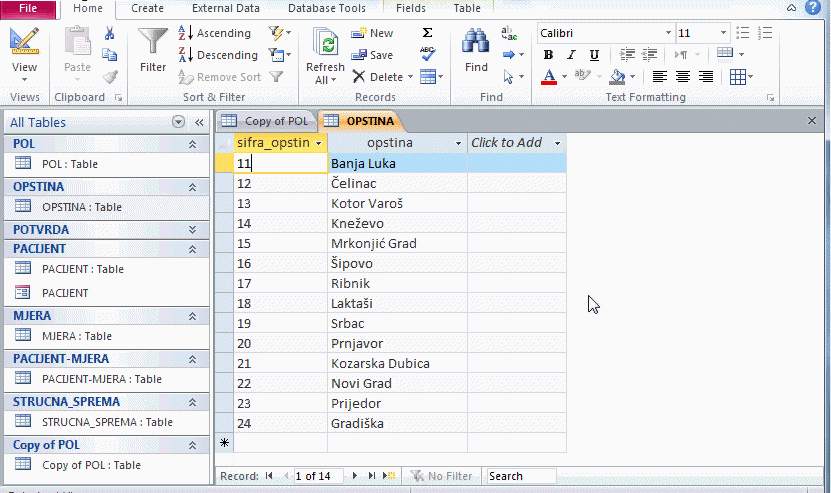The height and width of the screenshot is (493, 831).
Task: Click the Totals sigma icon
Action: [x=428, y=33]
